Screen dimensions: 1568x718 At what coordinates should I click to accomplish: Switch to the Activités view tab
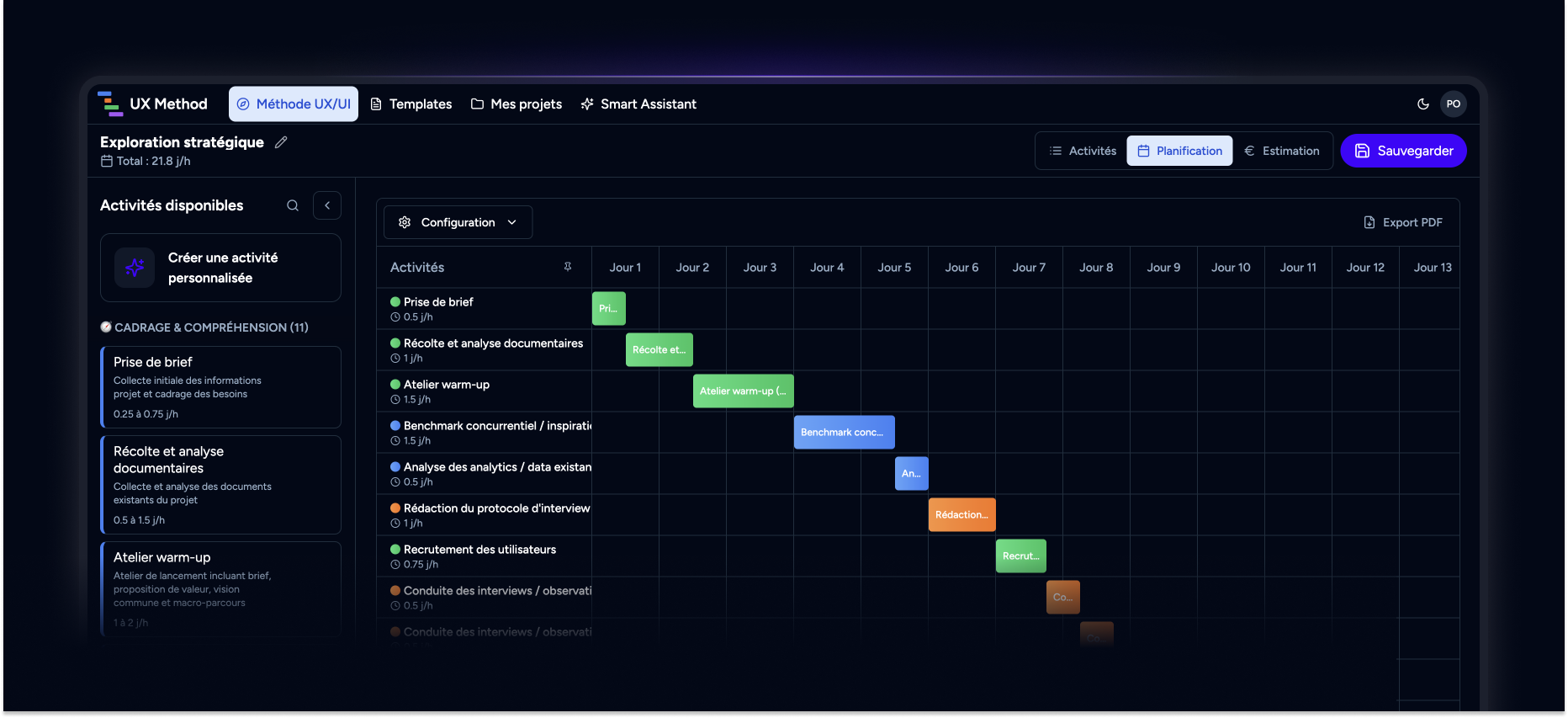[1083, 151]
